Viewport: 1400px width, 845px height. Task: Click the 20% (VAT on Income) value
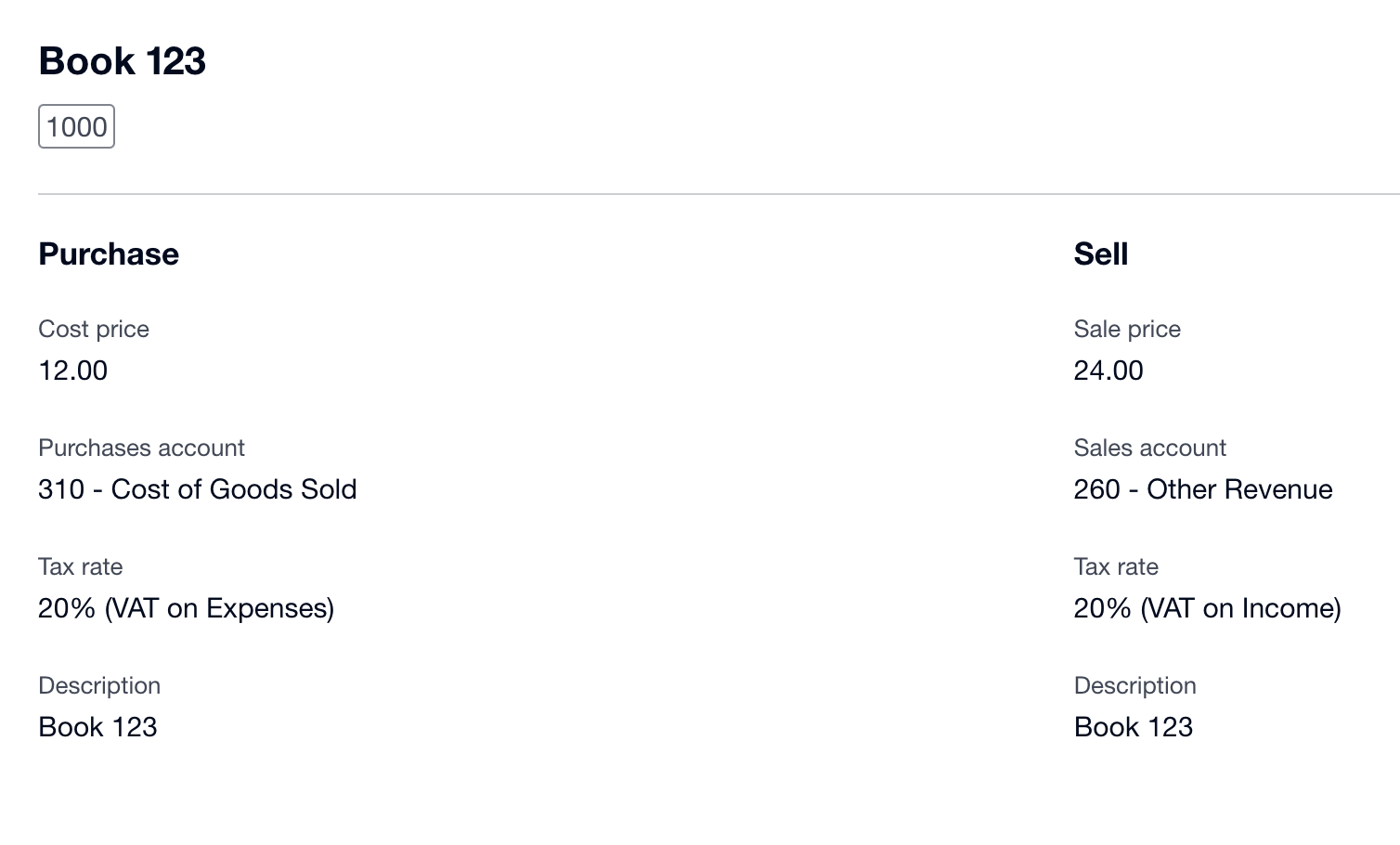[1207, 608]
